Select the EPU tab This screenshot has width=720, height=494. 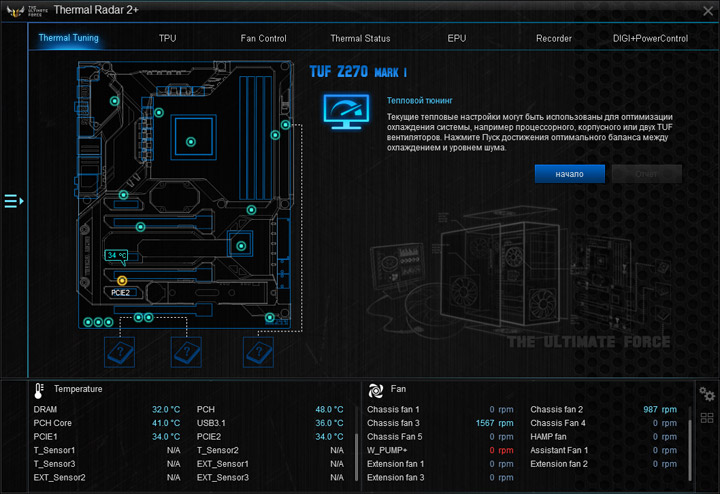(457, 39)
